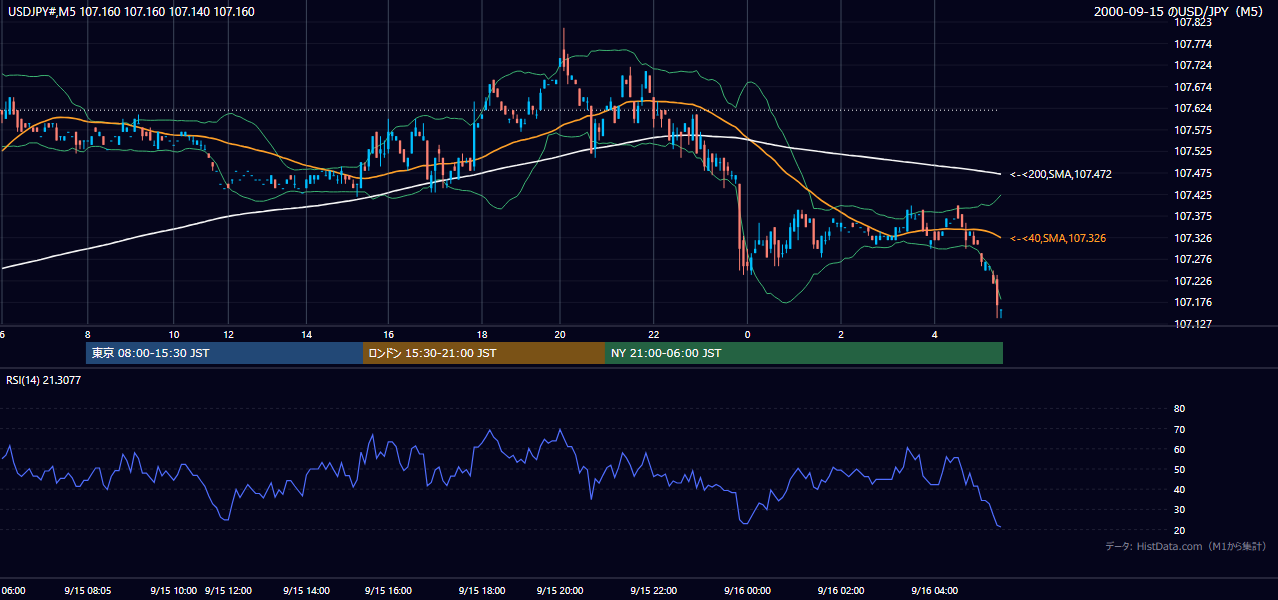Click price axis value 107.624
Viewport: 1278px width, 600px height.
[1194, 108]
